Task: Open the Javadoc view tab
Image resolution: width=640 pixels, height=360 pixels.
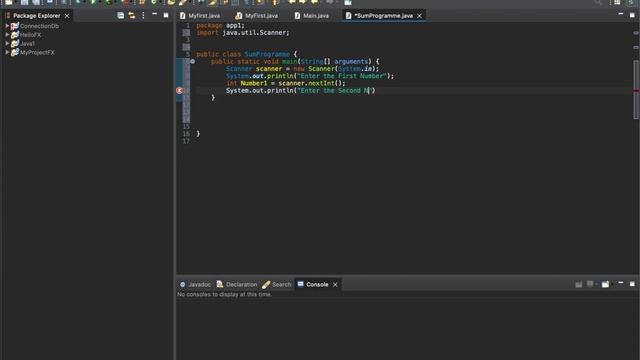Action: coord(196,284)
